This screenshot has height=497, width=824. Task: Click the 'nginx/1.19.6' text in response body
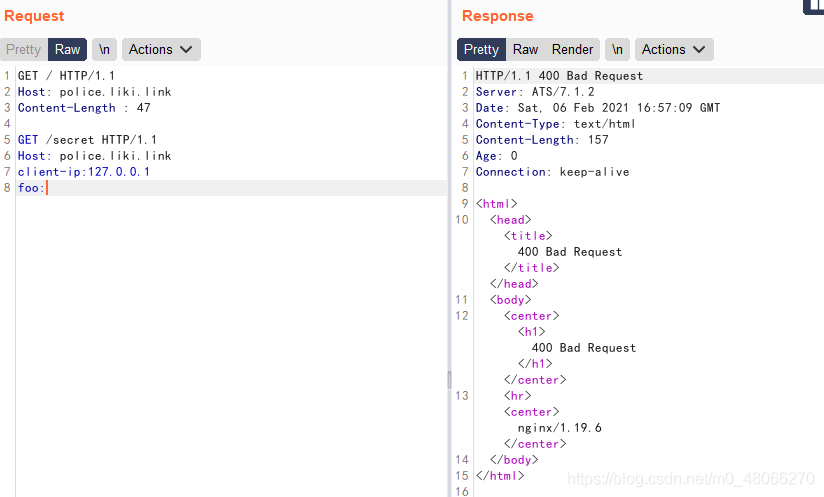tap(560, 428)
